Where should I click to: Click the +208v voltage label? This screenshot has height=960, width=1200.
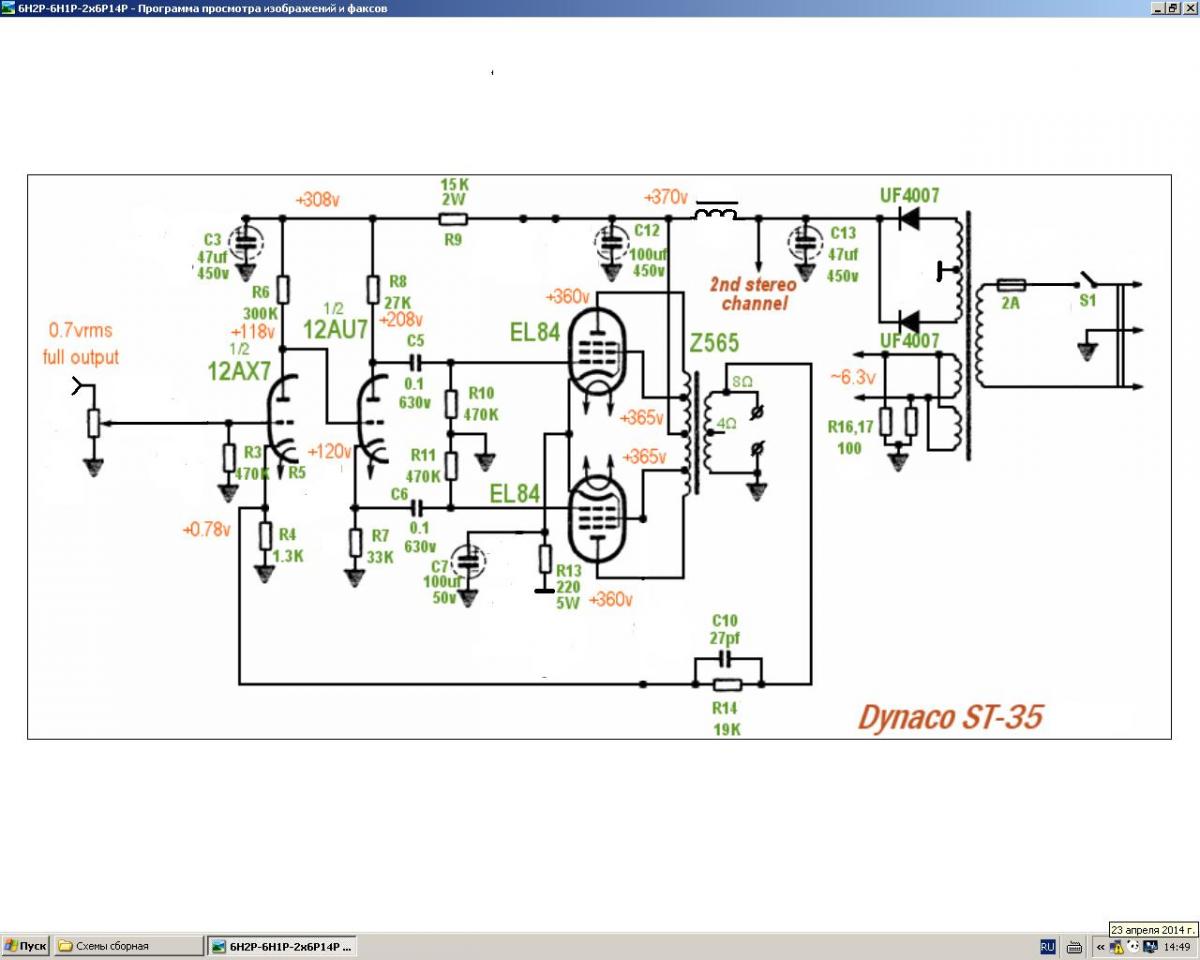pos(402,320)
